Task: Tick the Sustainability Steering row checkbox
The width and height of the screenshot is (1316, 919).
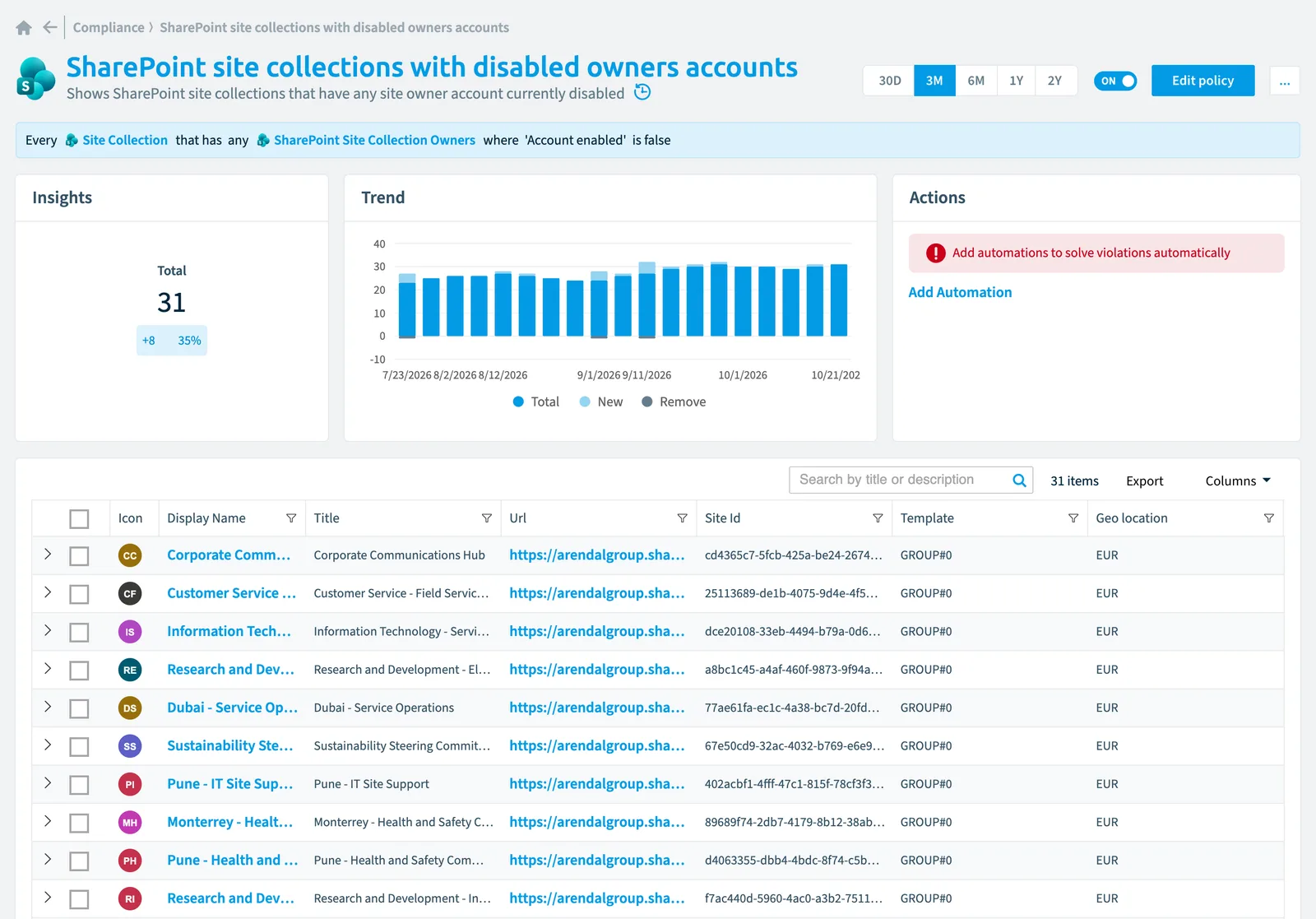Action: pos(79,747)
